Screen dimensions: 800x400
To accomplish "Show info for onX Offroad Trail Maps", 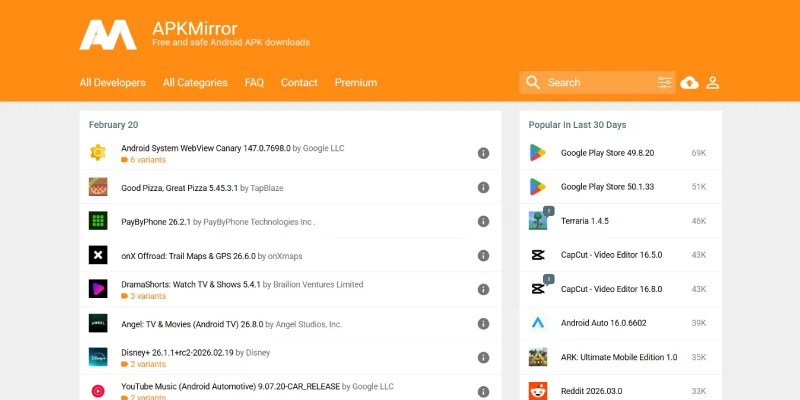I will [x=483, y=255].
